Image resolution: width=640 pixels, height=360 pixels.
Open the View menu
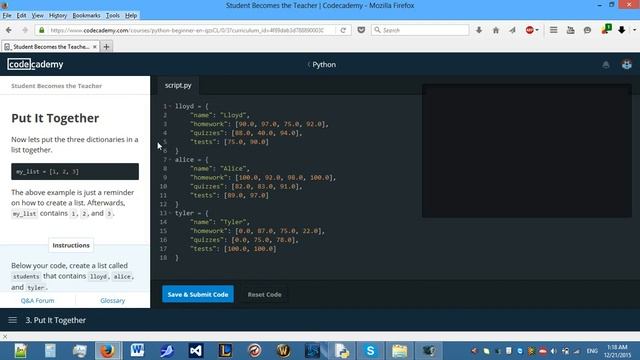click(38, 16)
